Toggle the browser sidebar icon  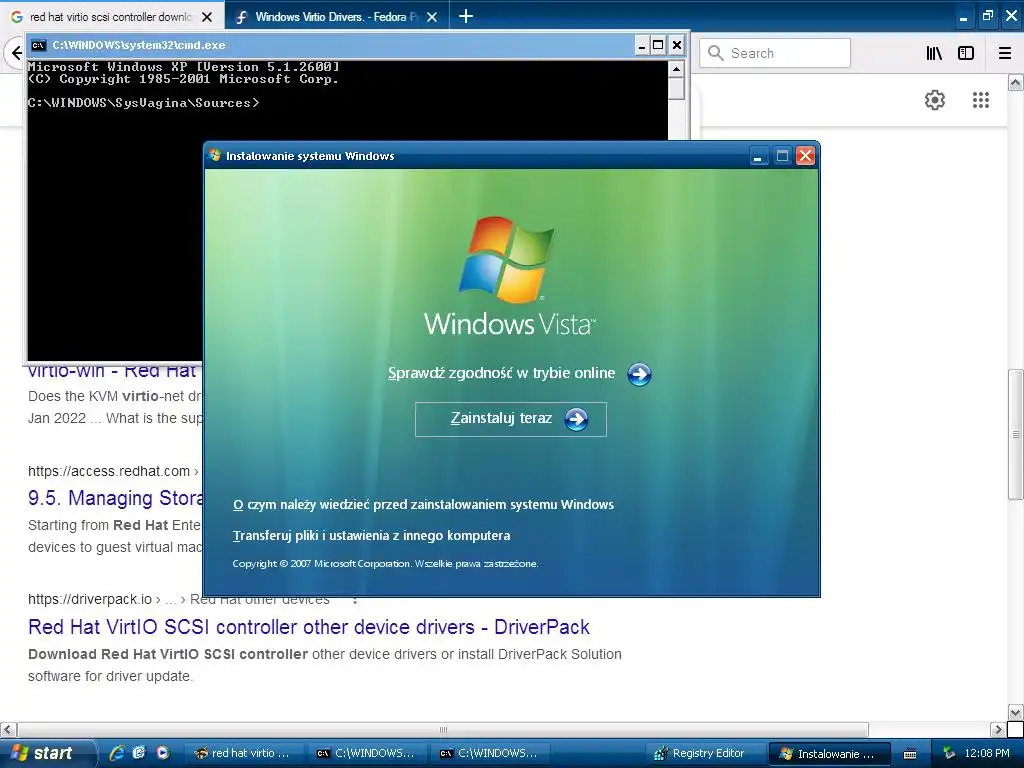tap(966, 54)
